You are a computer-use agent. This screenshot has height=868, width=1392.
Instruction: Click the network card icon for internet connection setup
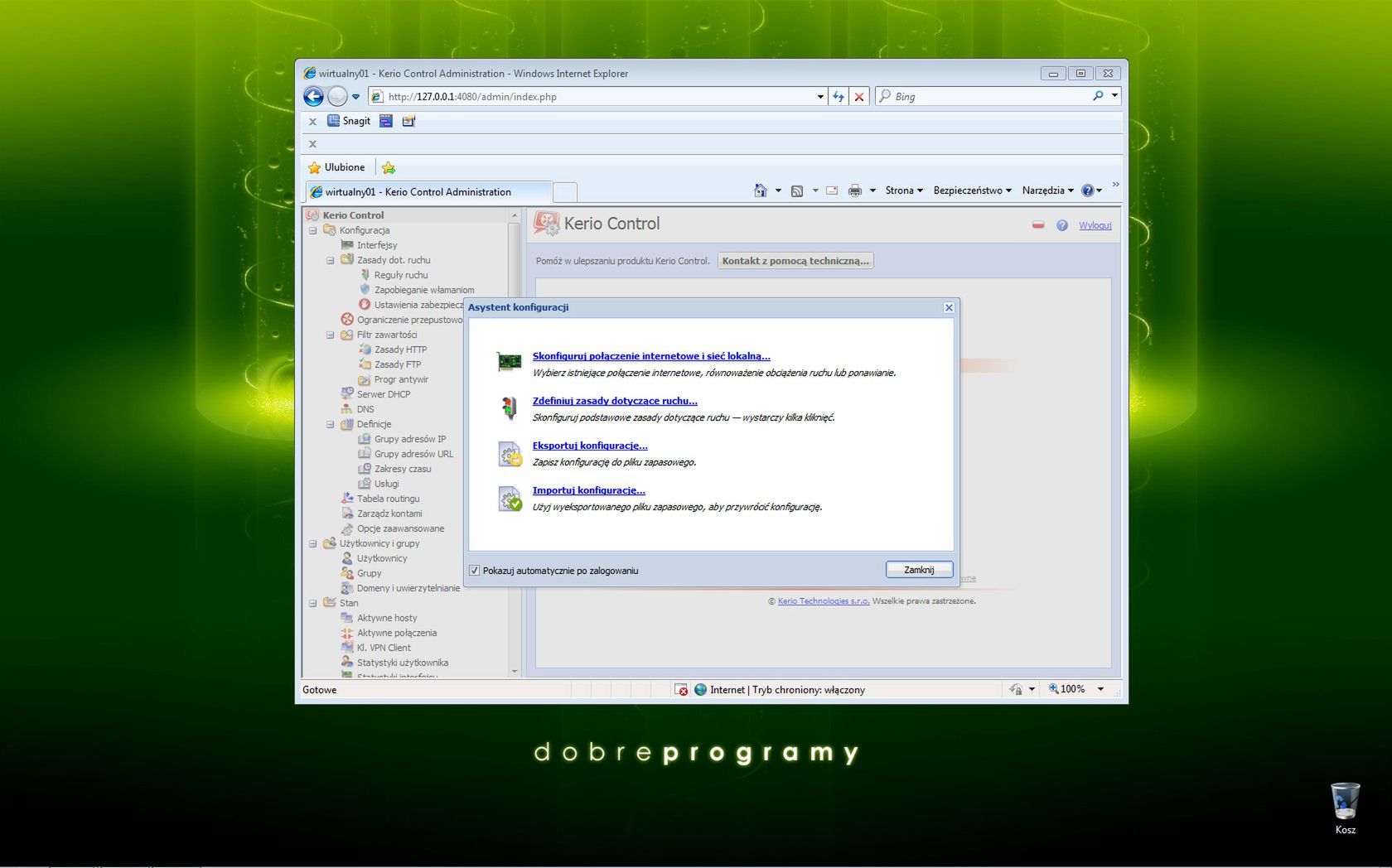click(x=509, y=362)
